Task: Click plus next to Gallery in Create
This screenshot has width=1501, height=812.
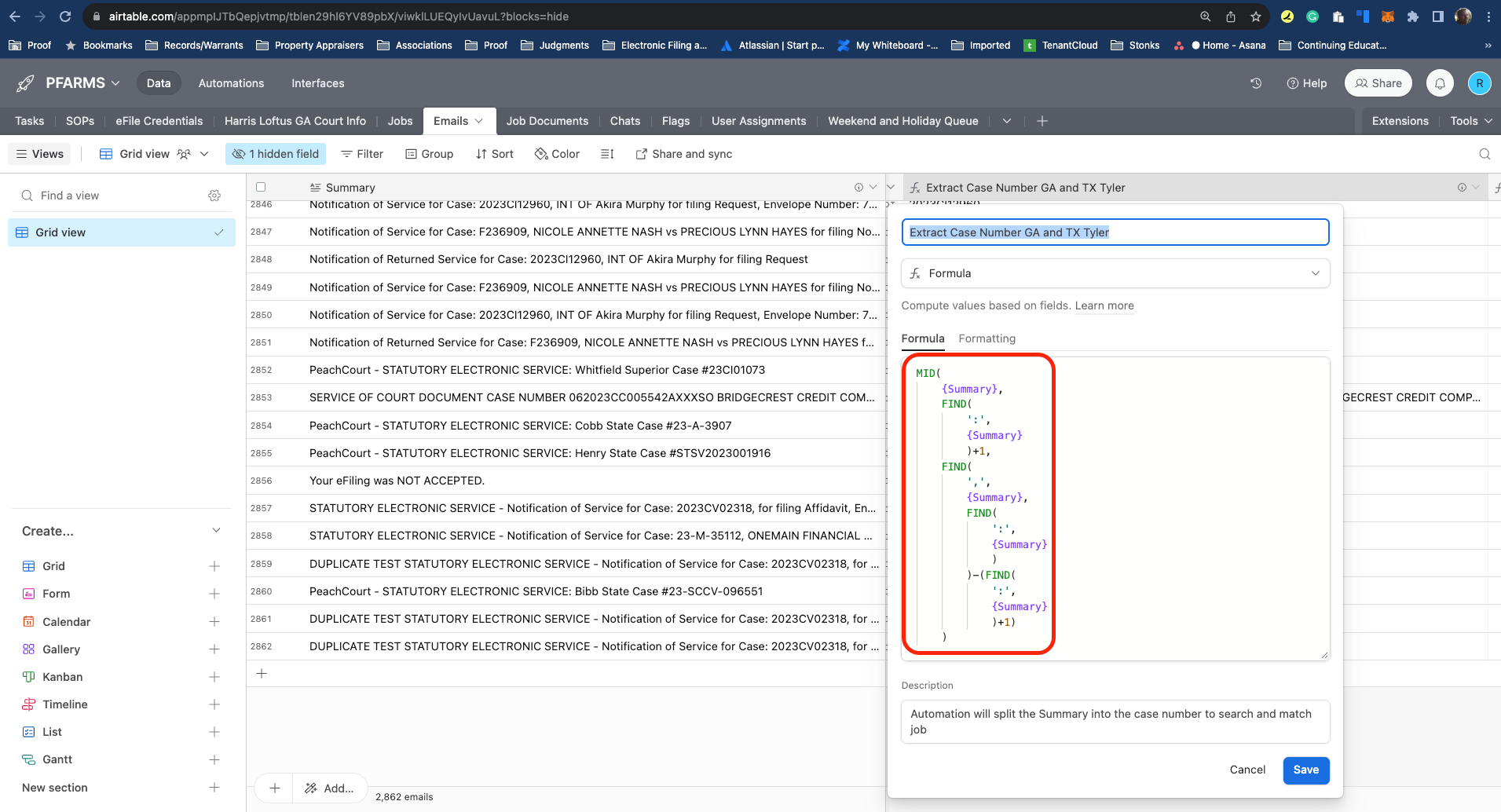Action: (x=214, y=649)
